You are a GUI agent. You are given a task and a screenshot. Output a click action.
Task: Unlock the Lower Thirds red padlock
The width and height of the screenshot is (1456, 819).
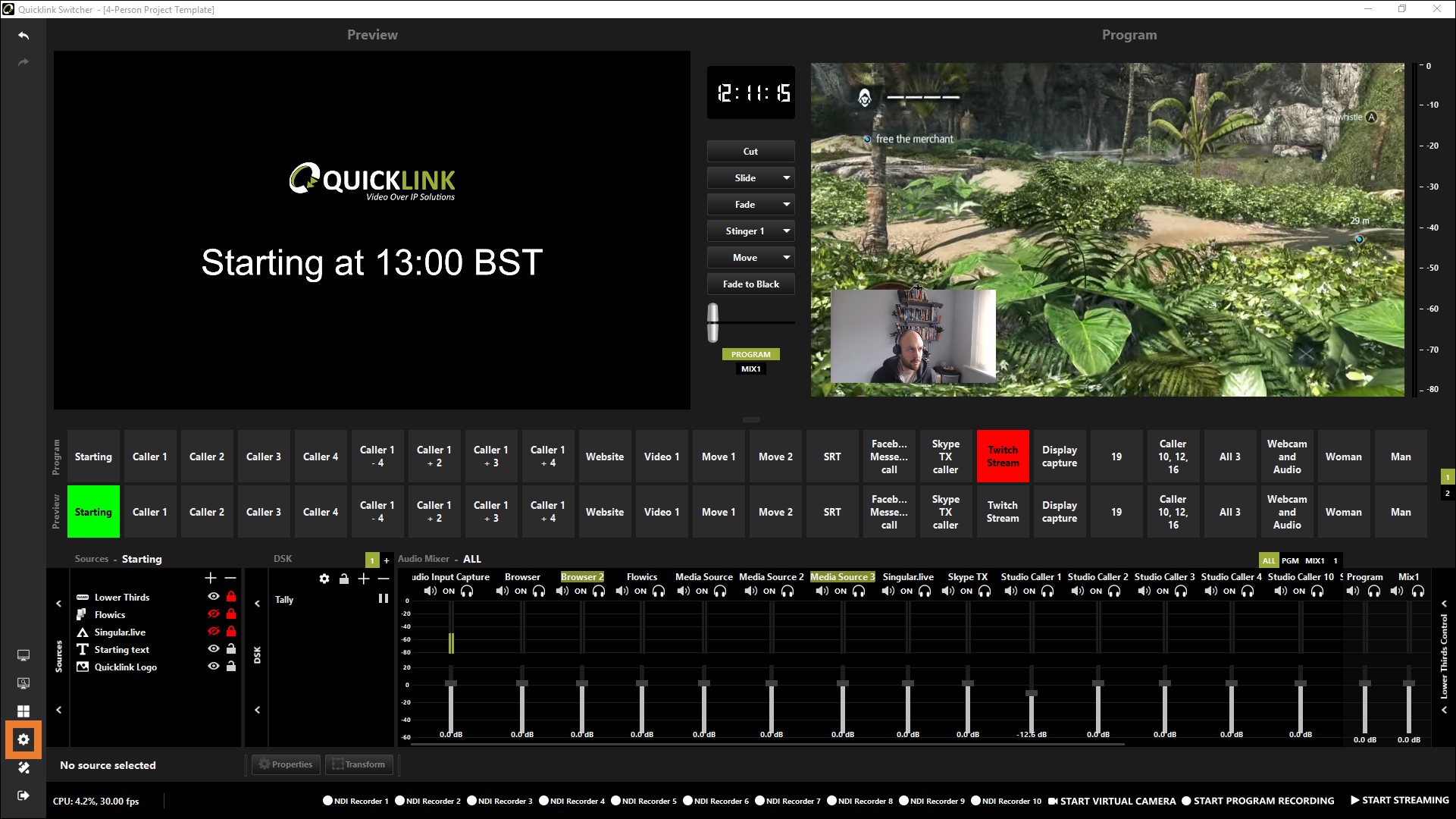pyautogui.click(x=231, y=597)
